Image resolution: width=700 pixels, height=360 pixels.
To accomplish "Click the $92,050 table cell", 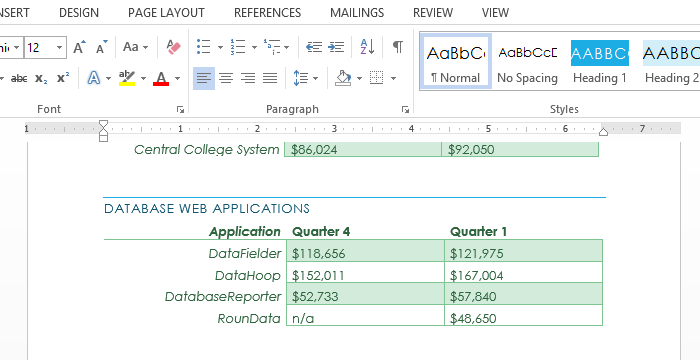I will pyautogui.click(x=520, y=150).
